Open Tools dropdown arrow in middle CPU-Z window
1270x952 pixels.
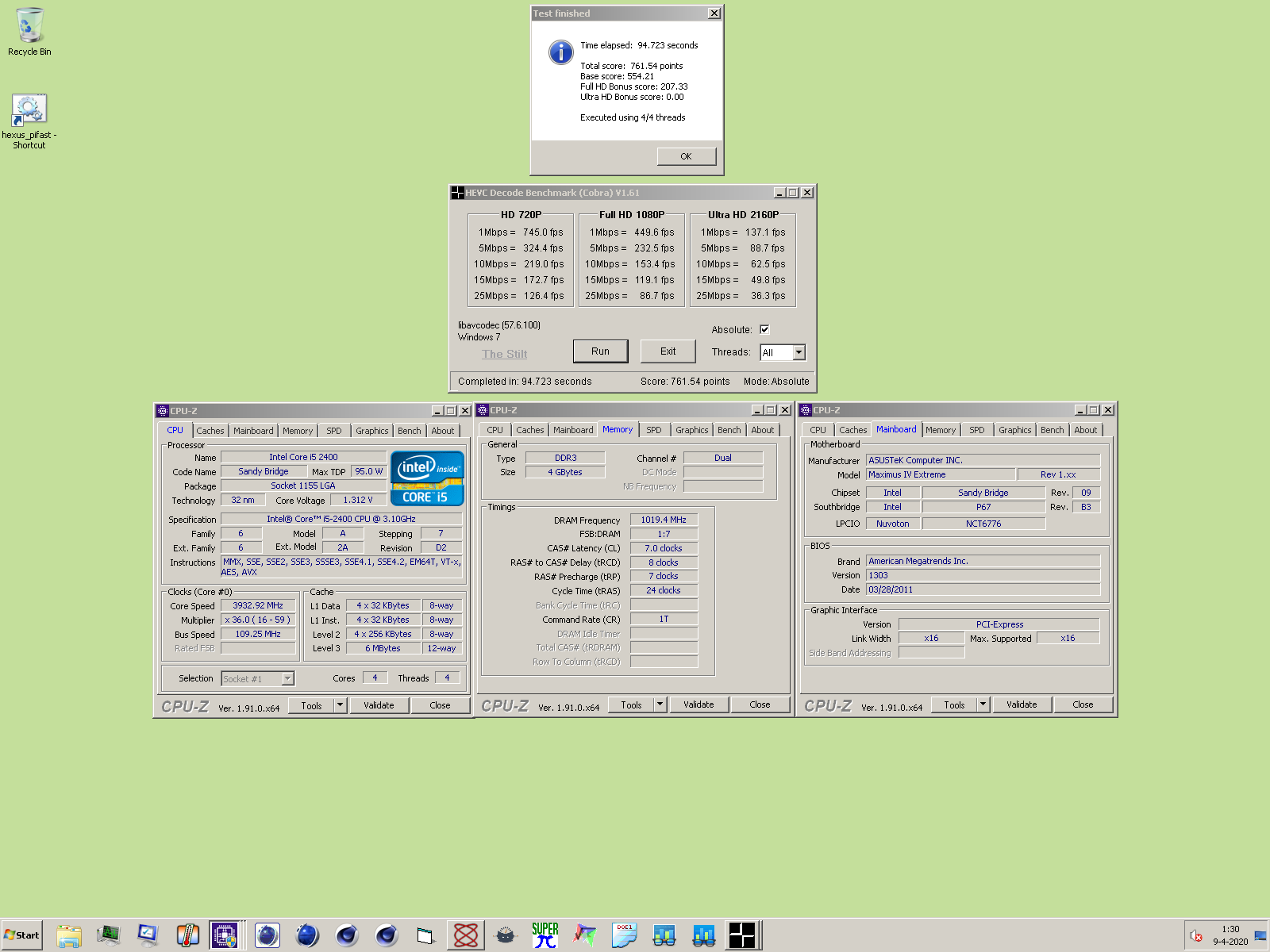[x=660, y=704]
